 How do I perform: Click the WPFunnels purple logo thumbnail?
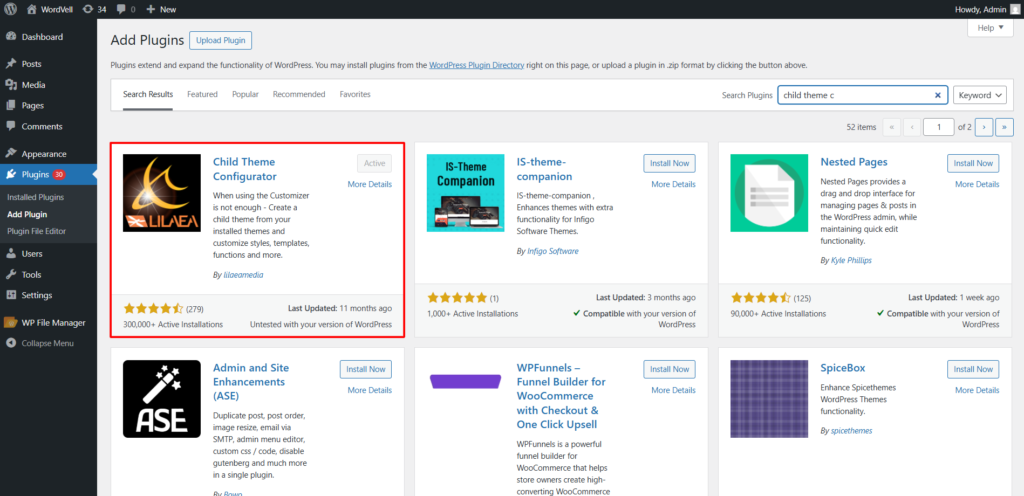coord(466,382)
